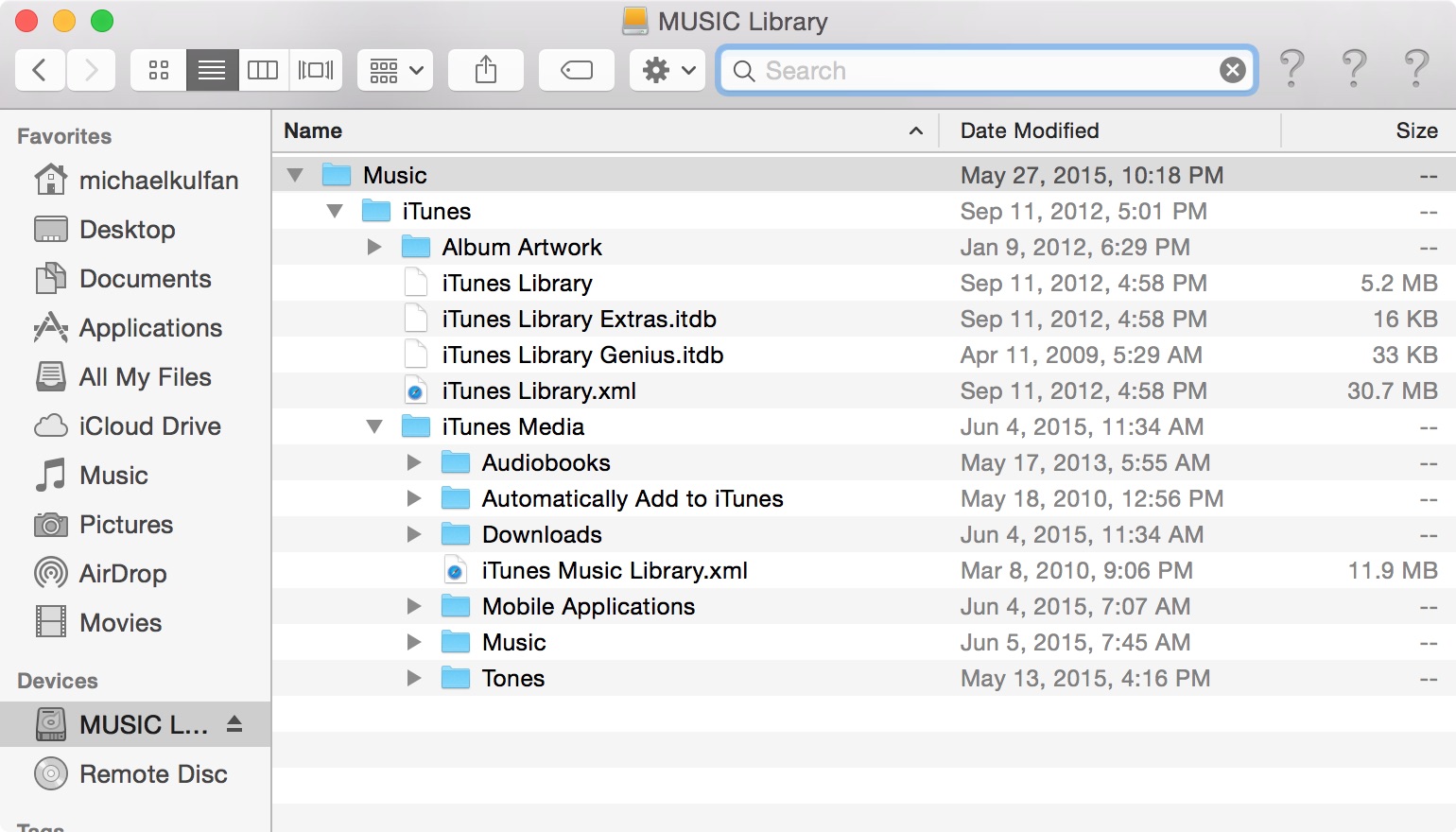
Task: Open the item arrangement dropdown
Action: [395, 70]
